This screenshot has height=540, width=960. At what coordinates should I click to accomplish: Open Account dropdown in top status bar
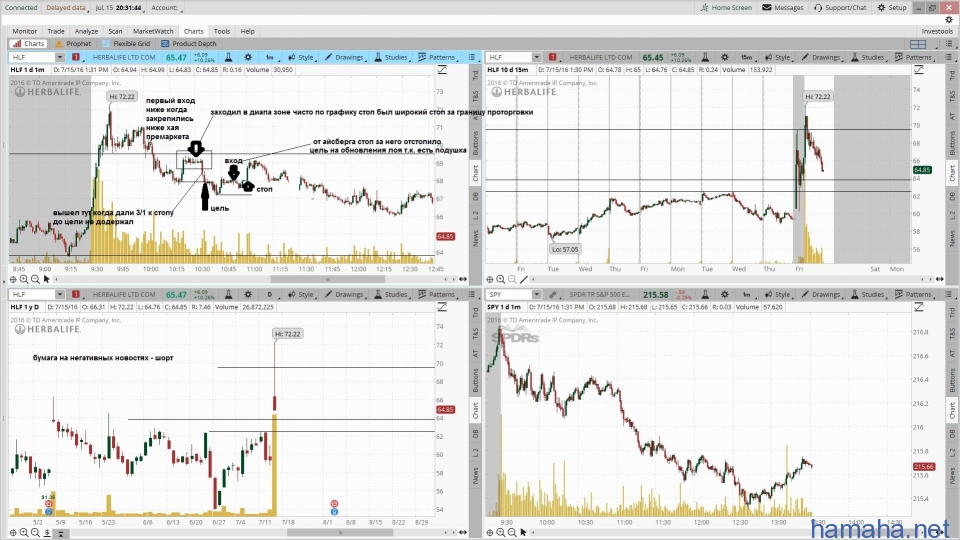[167, 8]
